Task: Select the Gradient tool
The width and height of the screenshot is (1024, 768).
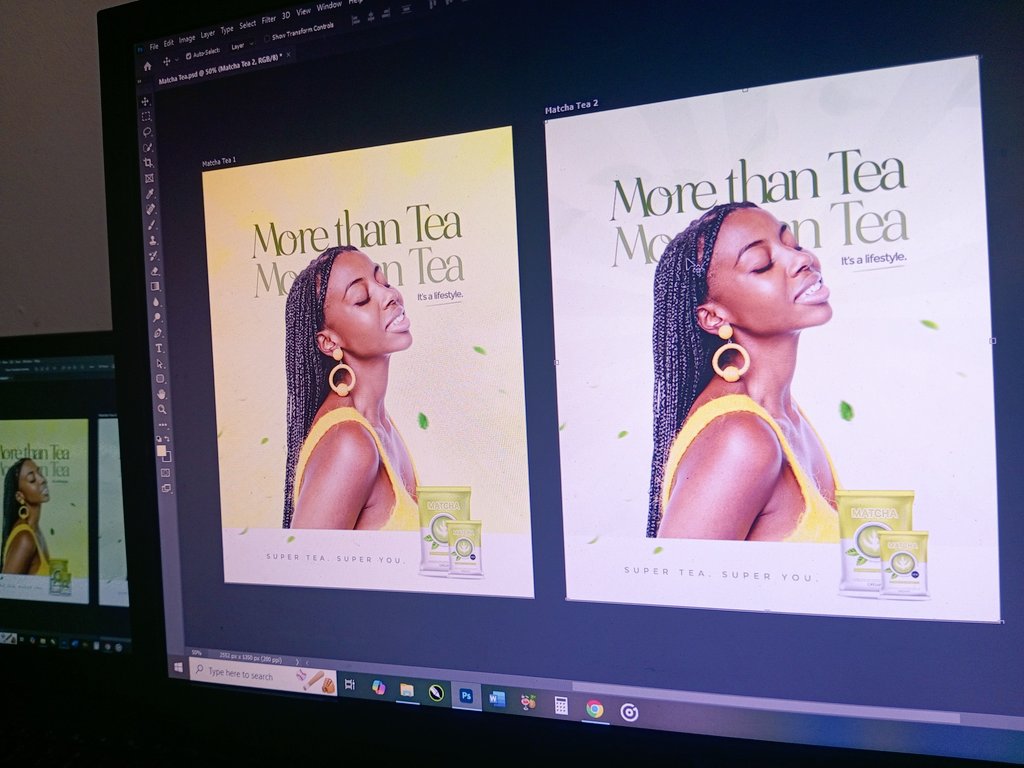Action: pyautogui.click(x=155, y=286)
